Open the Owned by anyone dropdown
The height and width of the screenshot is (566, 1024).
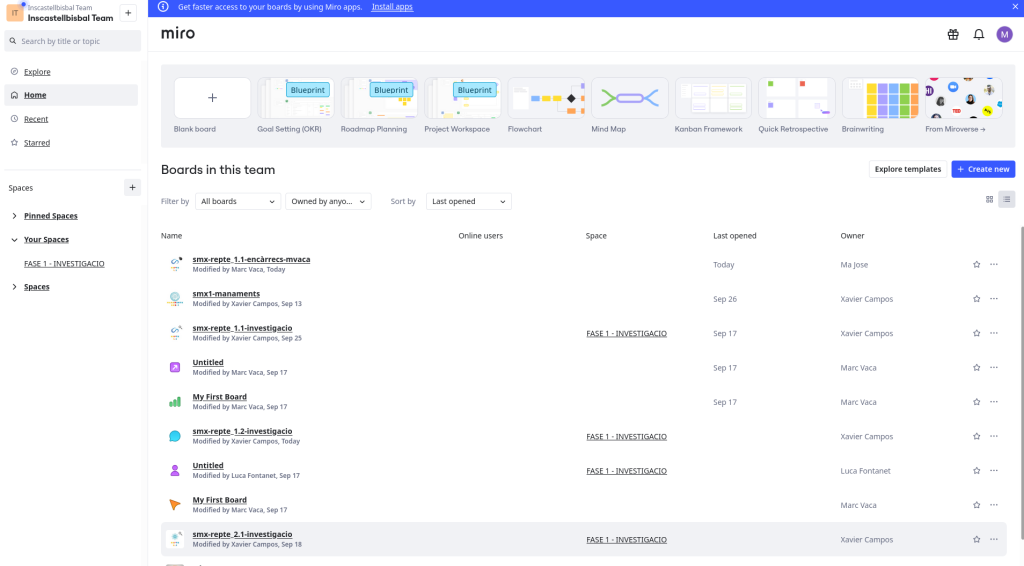[x=328, y=201]
